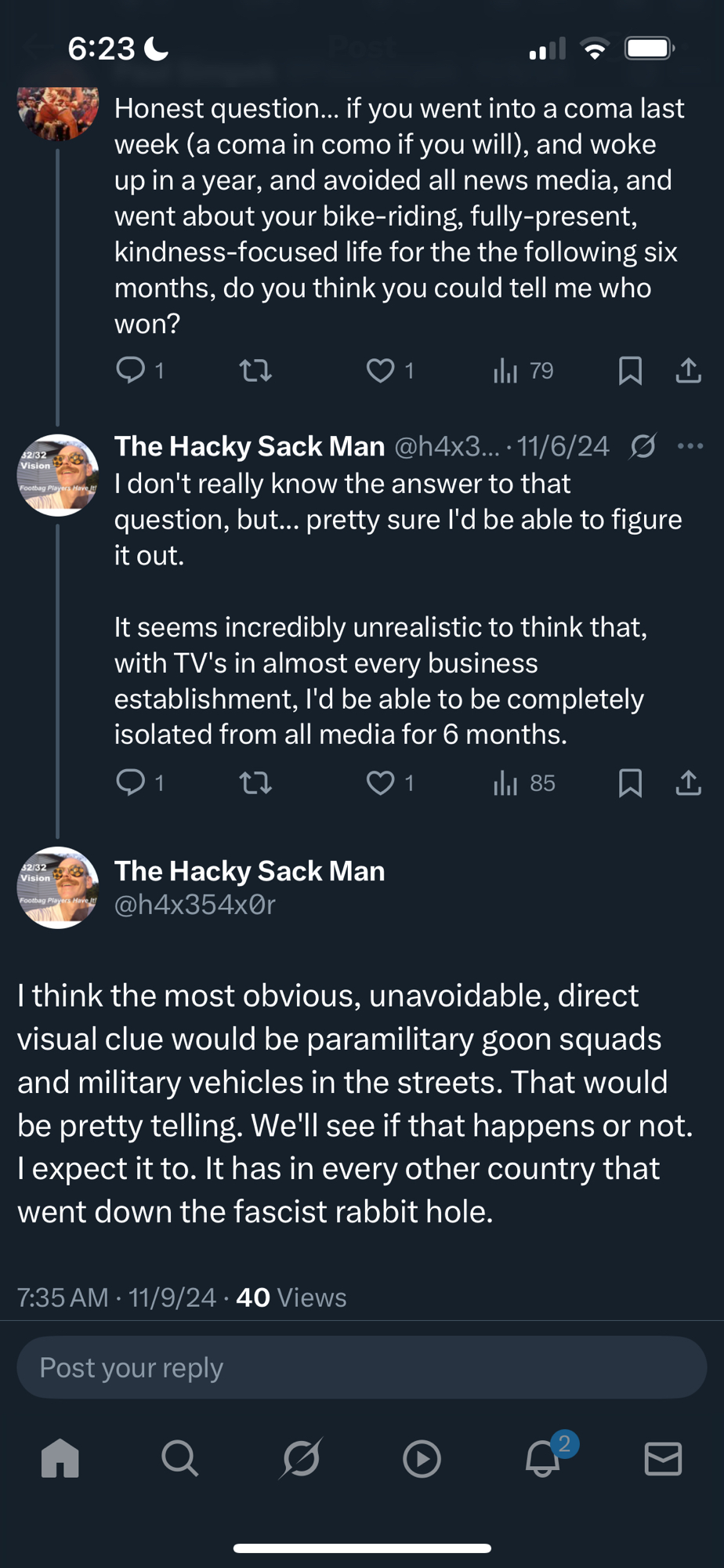The height and width of the screenshot is (1568, 724).
Task: Open The Hacky Sack Man profile picture
Action: [x=58, y=887]
